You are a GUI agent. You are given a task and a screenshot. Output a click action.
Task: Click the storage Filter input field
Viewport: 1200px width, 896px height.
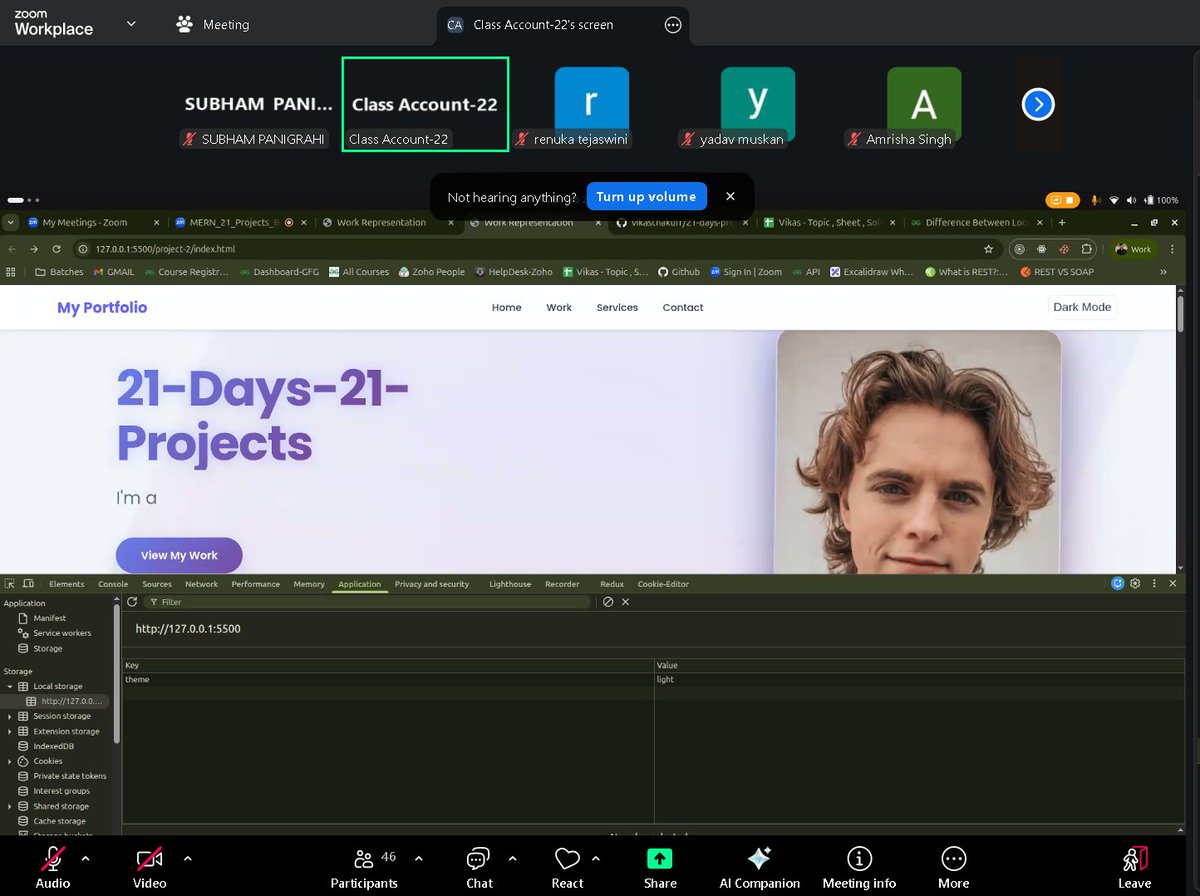368,602
